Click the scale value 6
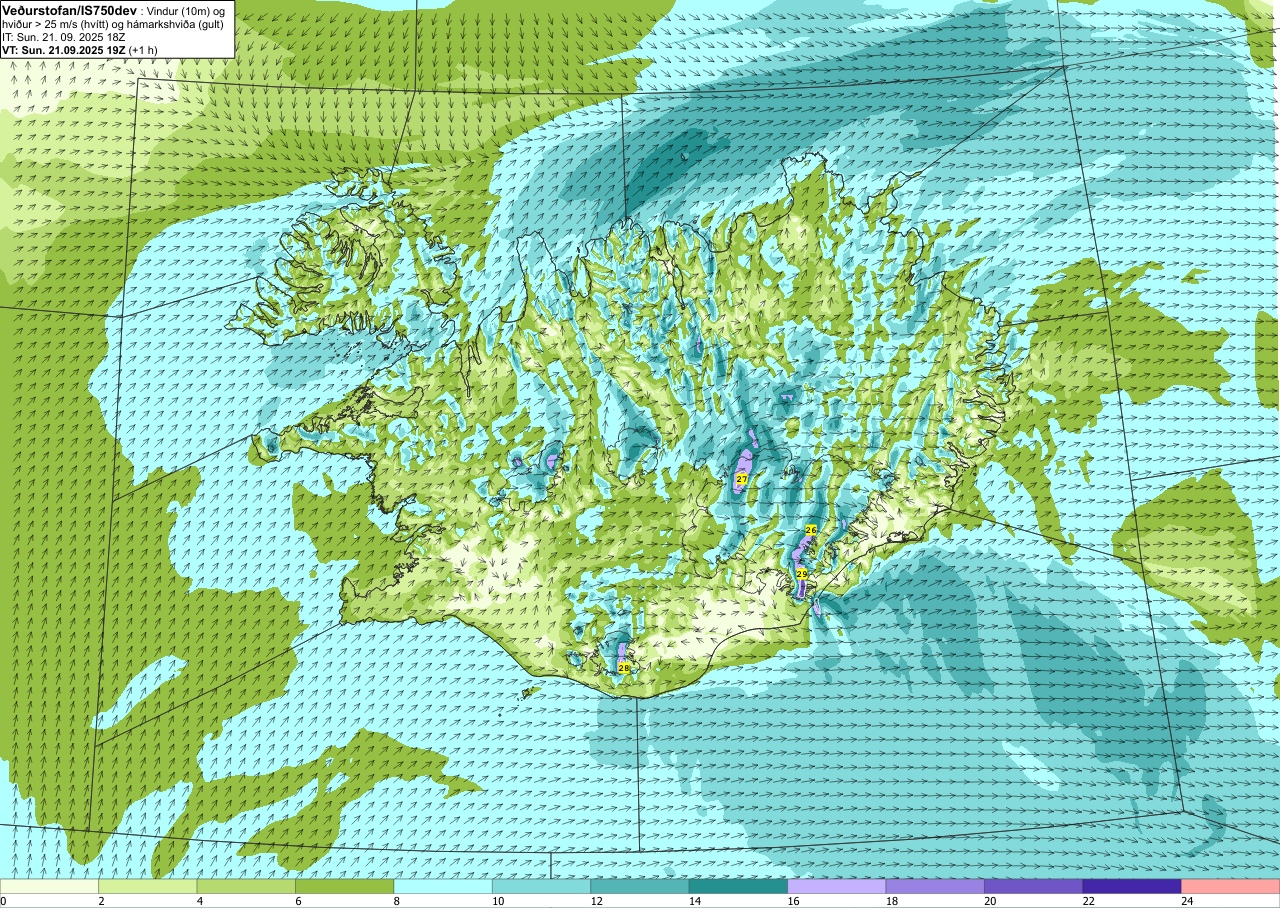Viewport: 1280px width, 908px height. pyautogui.click(x=296, y=901)
